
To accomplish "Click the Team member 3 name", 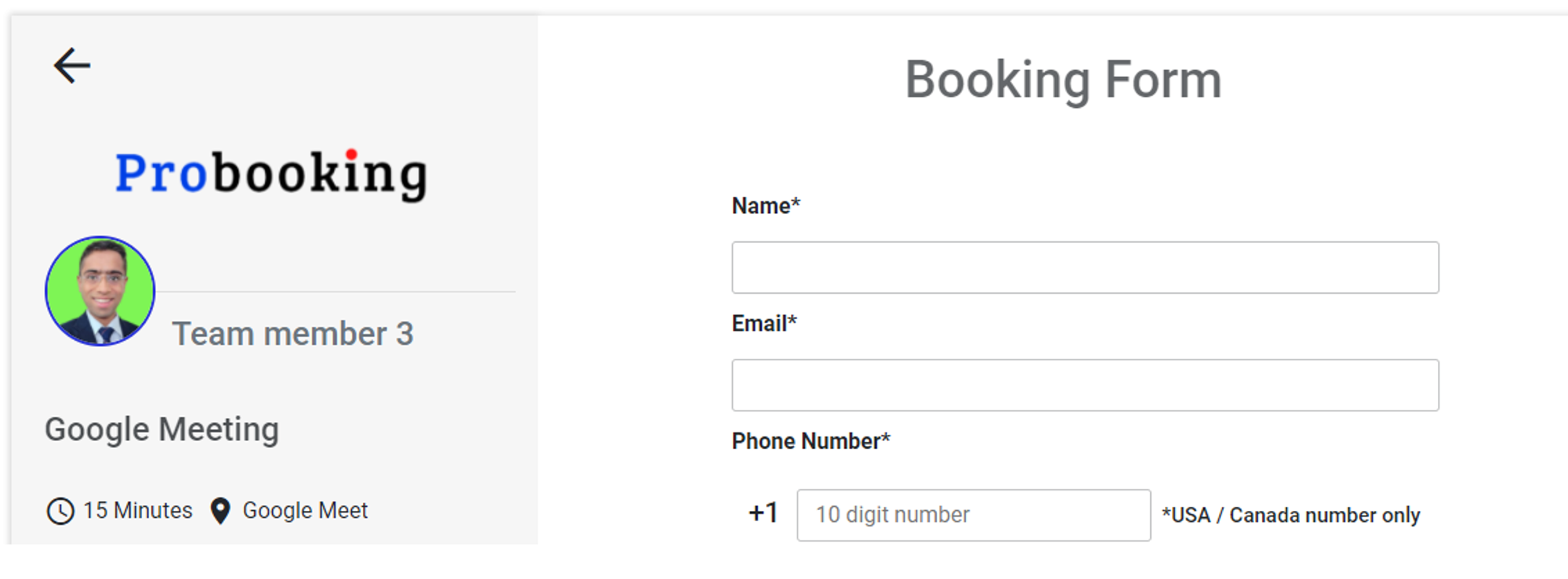I will (292, 334).
